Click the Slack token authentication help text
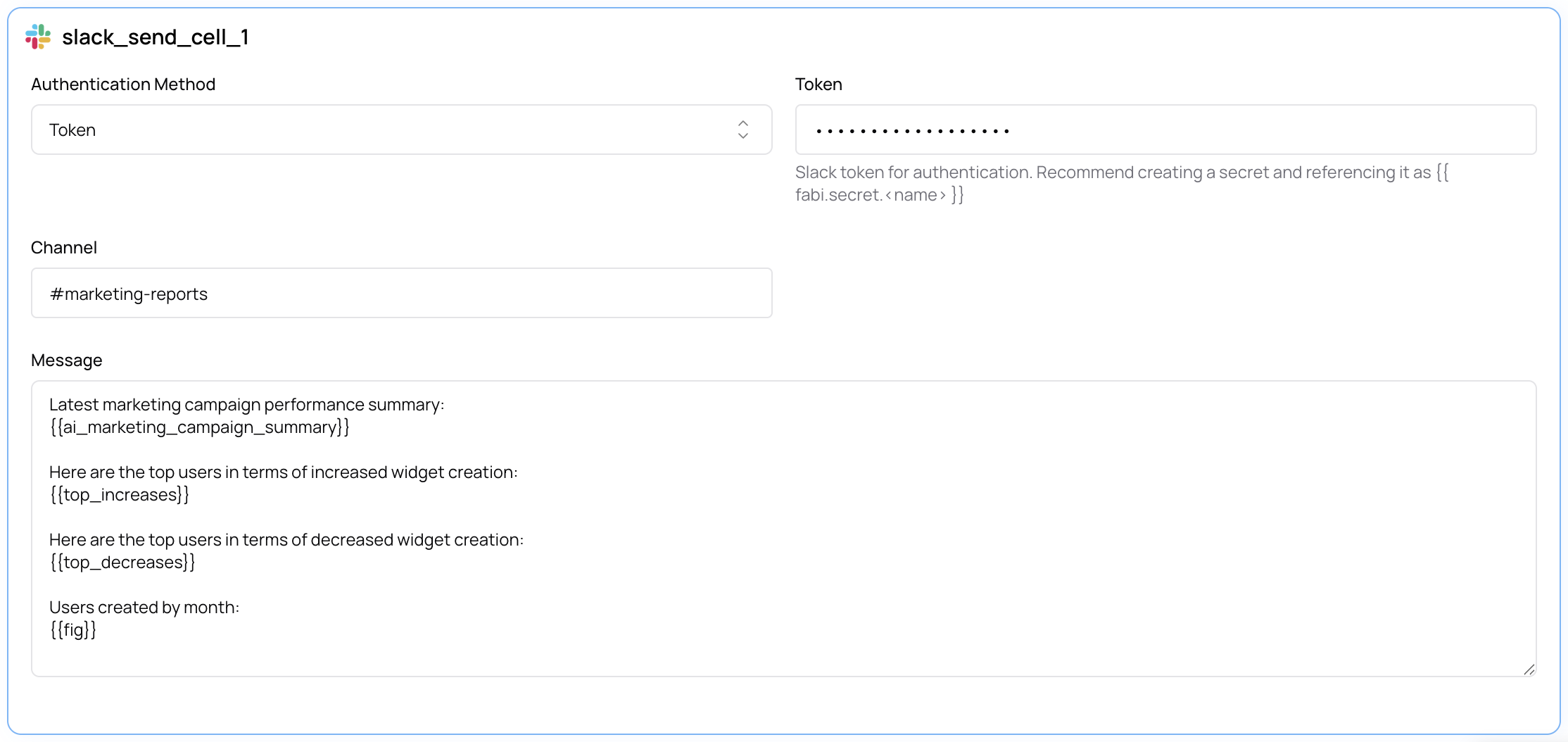 click(x=1122, y=183)
